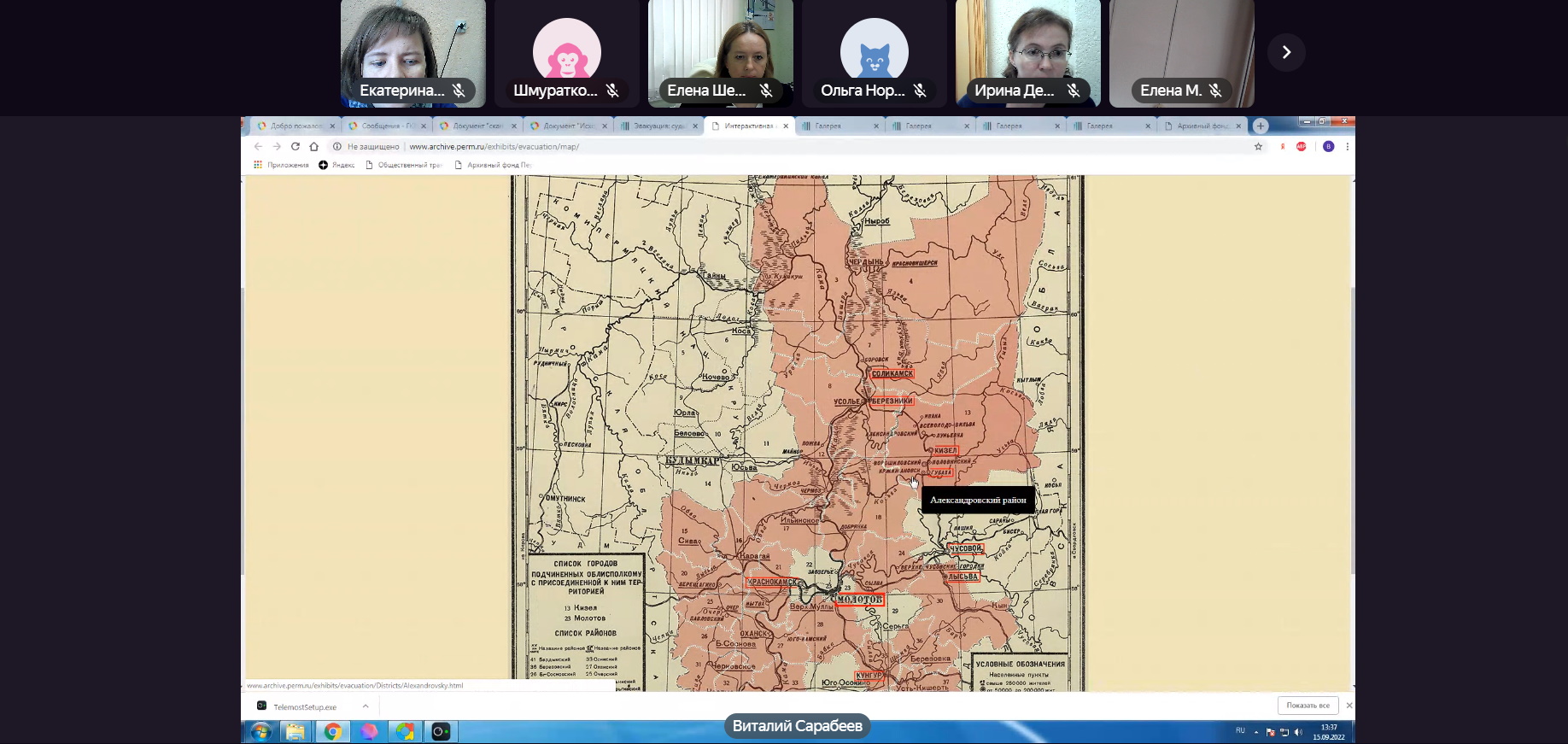Toggle the mute icon on Ирина's tile
The image size is (1568, 744).
1074,91
